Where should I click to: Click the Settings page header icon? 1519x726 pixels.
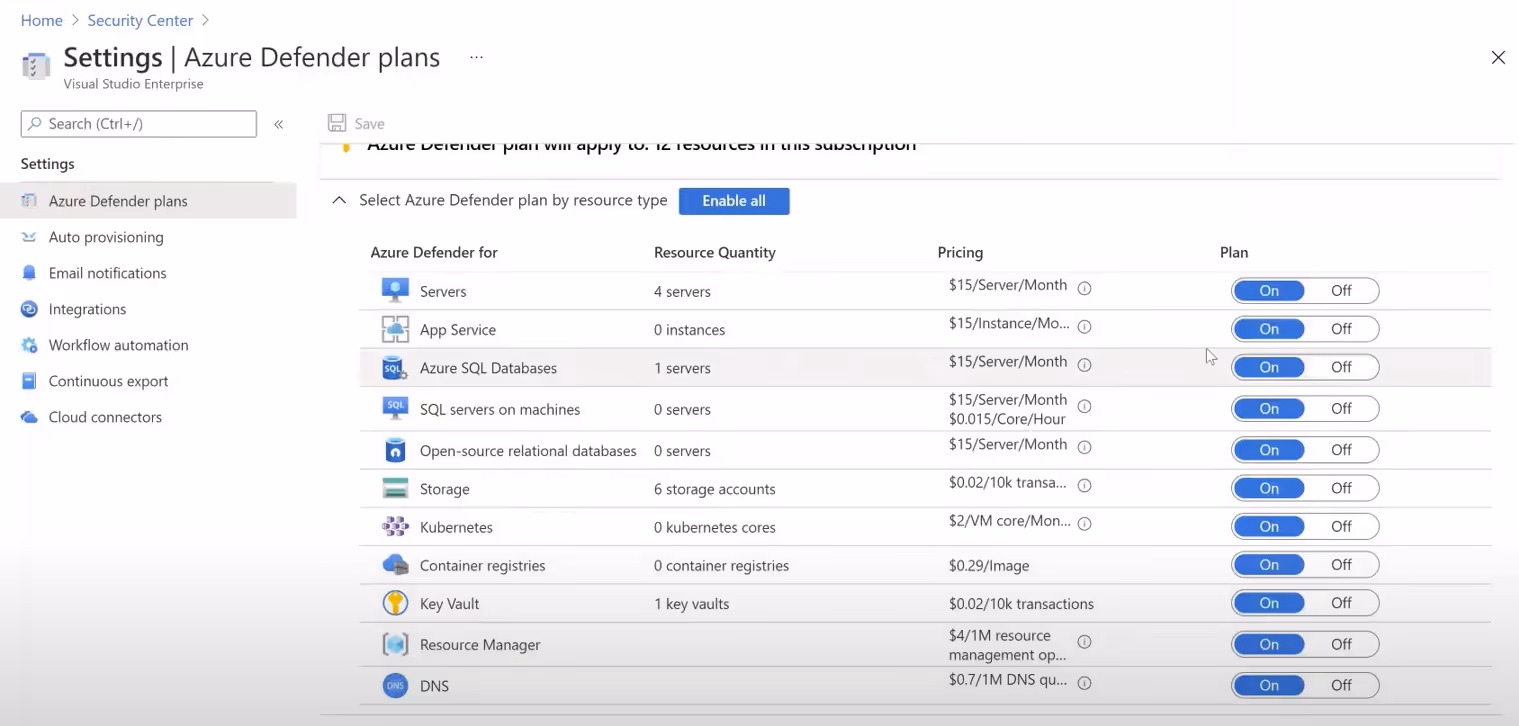[x=36, y=66]
